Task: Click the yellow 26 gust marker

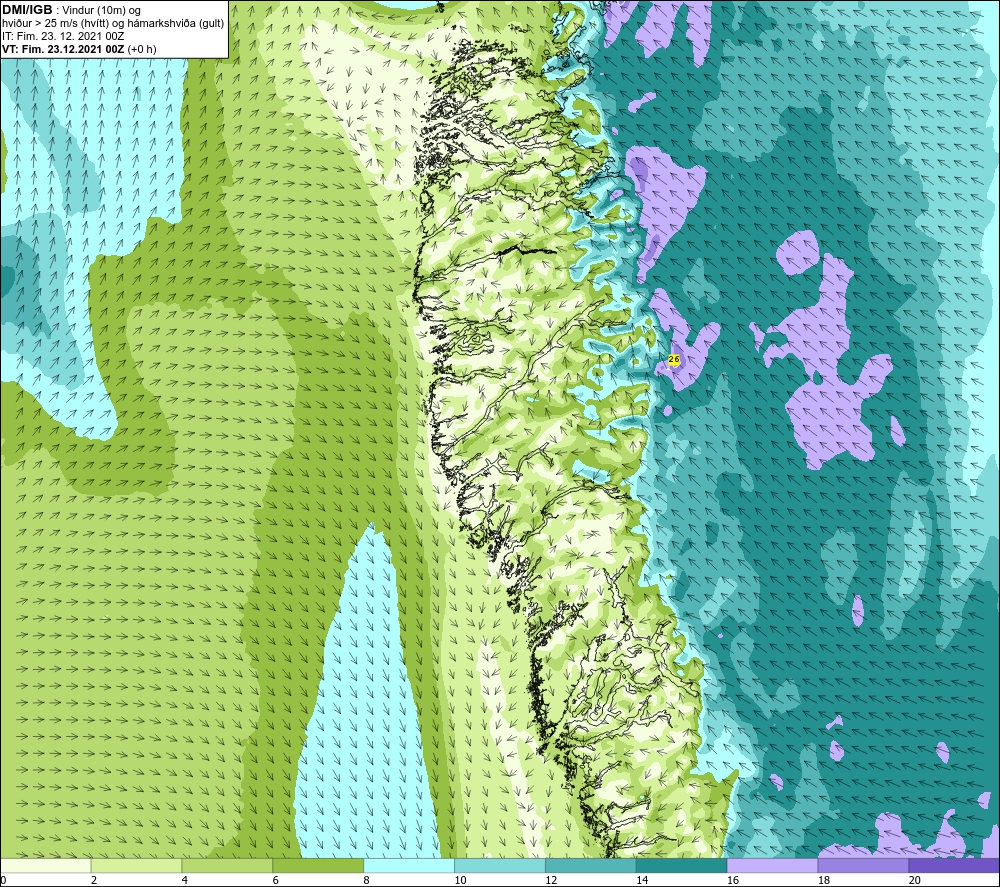Action: tap(673, 360)
